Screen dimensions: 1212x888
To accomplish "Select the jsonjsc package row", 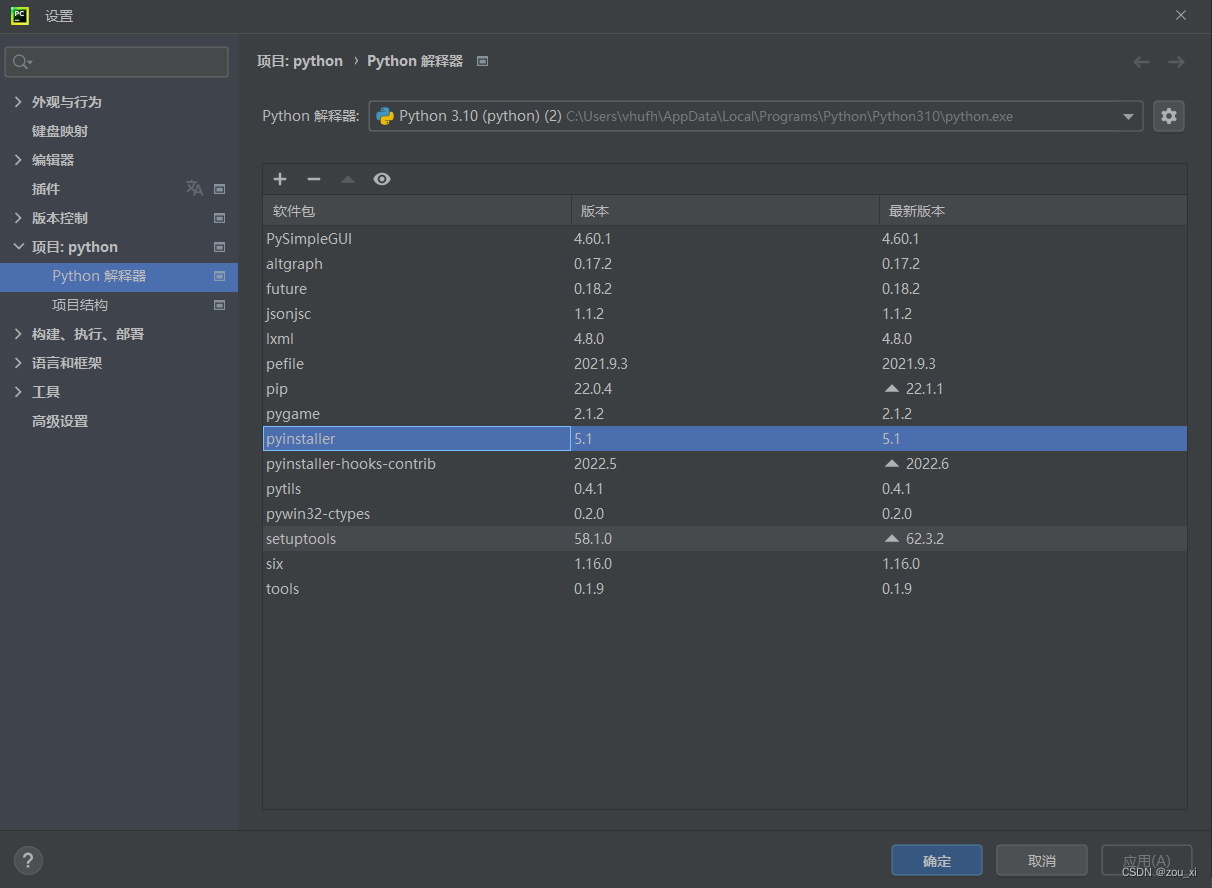I will tap(725, 314).
